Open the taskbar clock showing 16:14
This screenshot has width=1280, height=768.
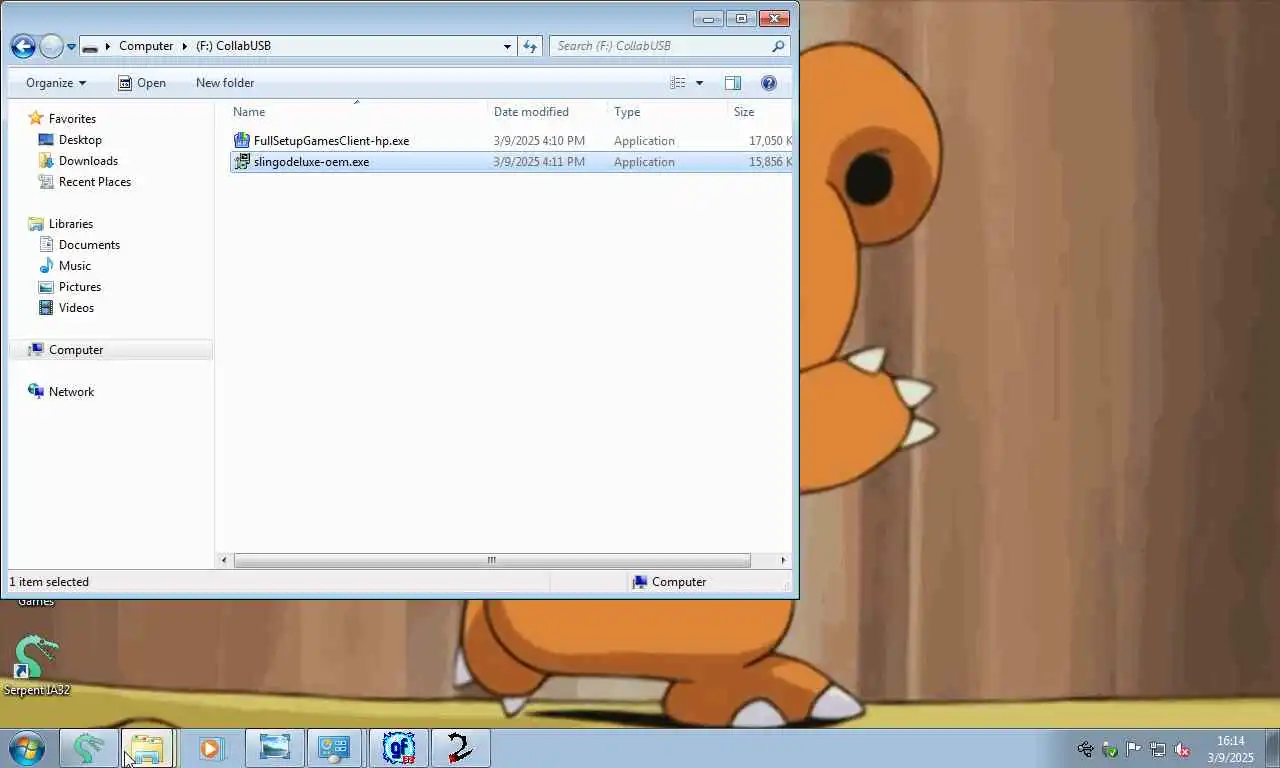point(1230,749)
